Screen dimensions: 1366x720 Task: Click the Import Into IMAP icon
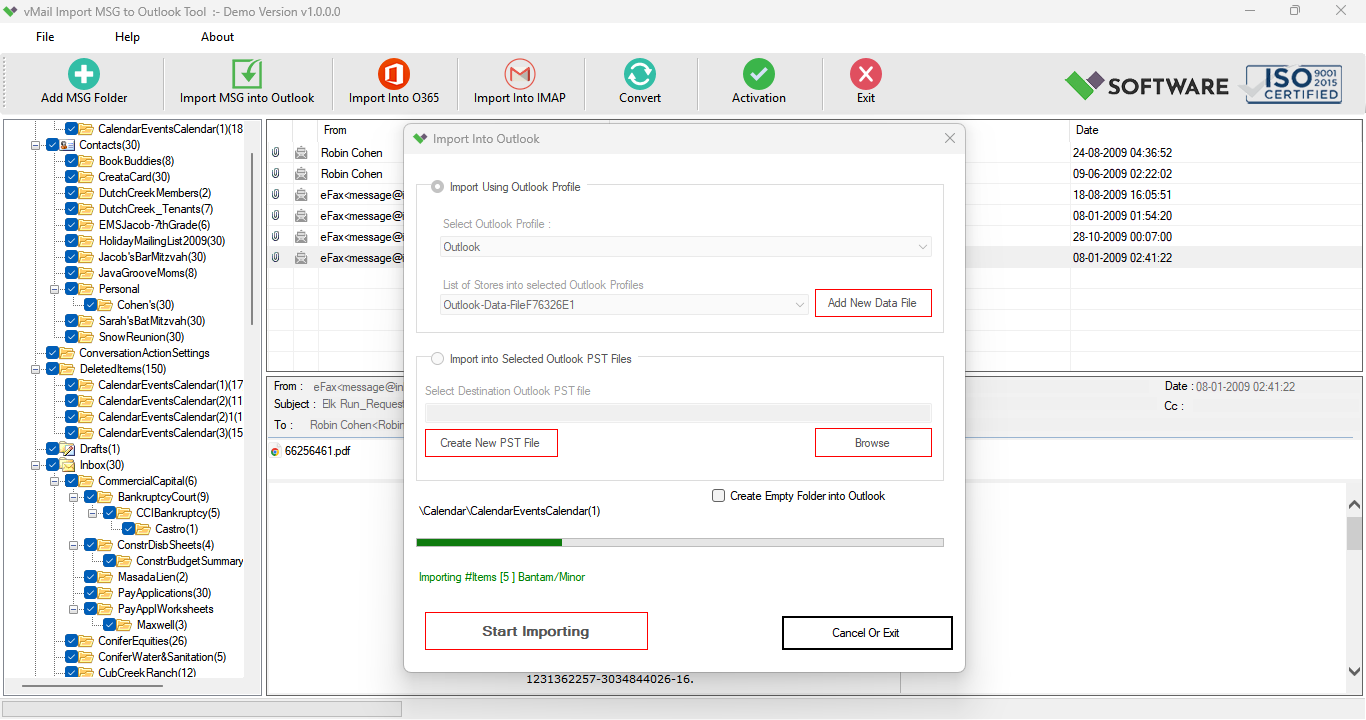[519, 74]
